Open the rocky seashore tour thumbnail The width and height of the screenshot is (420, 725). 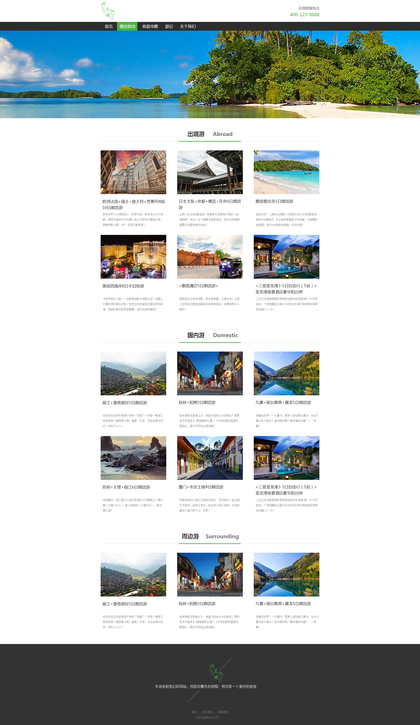point(133,458)
